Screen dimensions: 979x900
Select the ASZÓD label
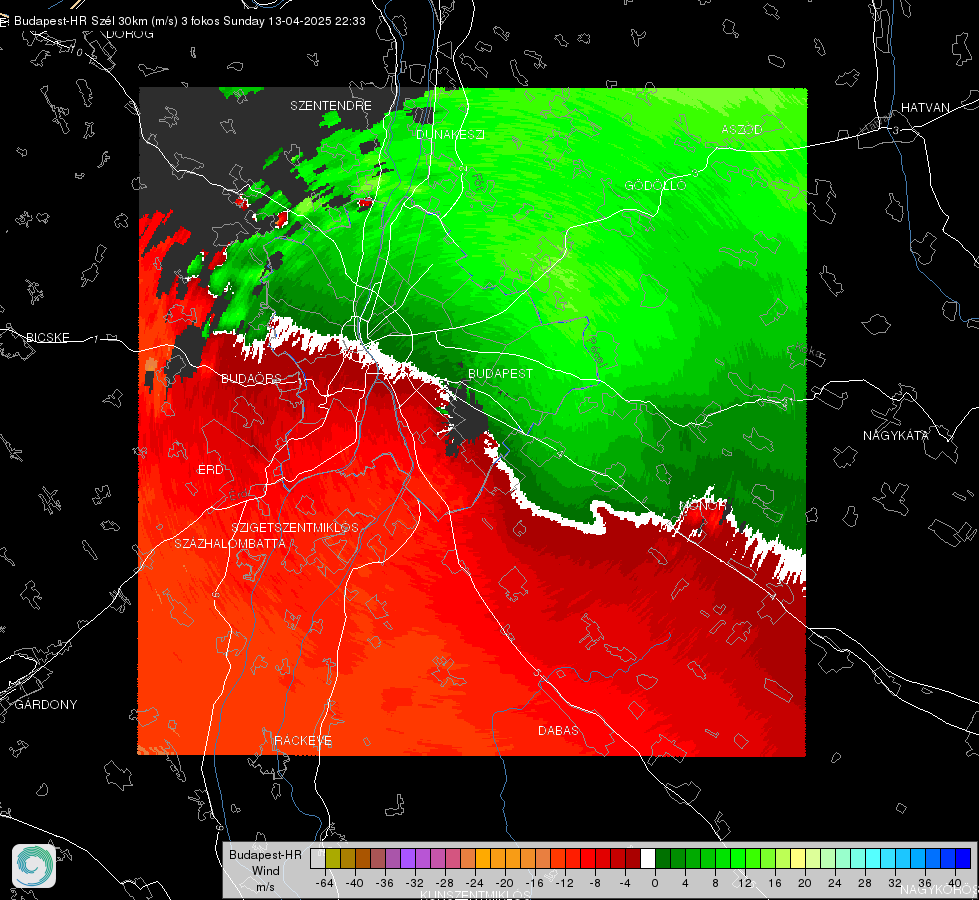coord(742,129)
